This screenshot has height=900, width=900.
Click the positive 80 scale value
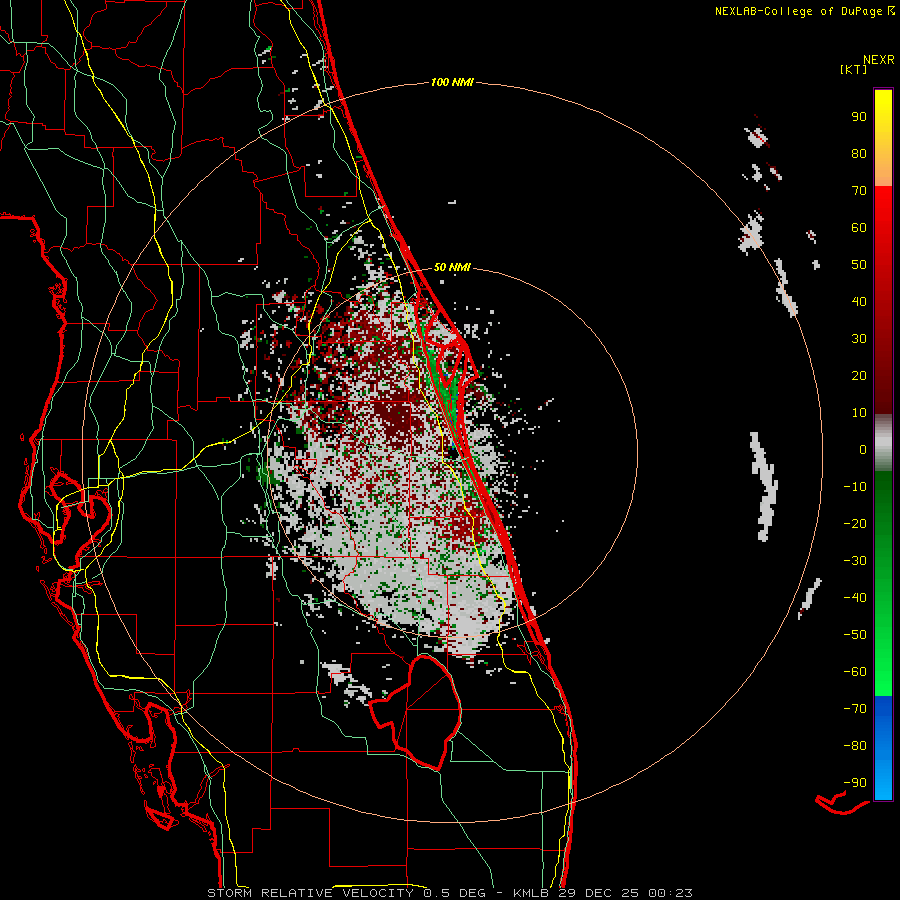(x=859, y=153)
